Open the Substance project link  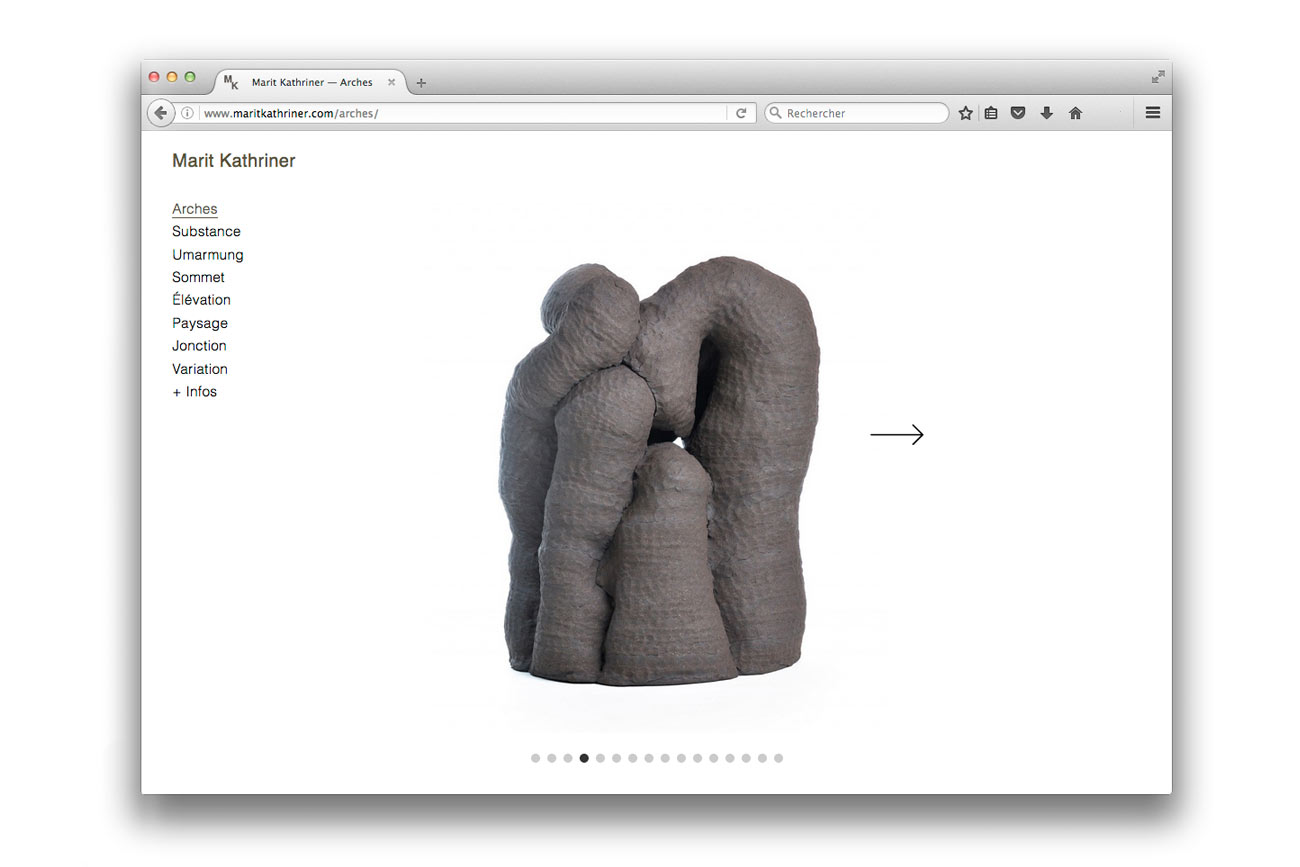pos(206,231)
